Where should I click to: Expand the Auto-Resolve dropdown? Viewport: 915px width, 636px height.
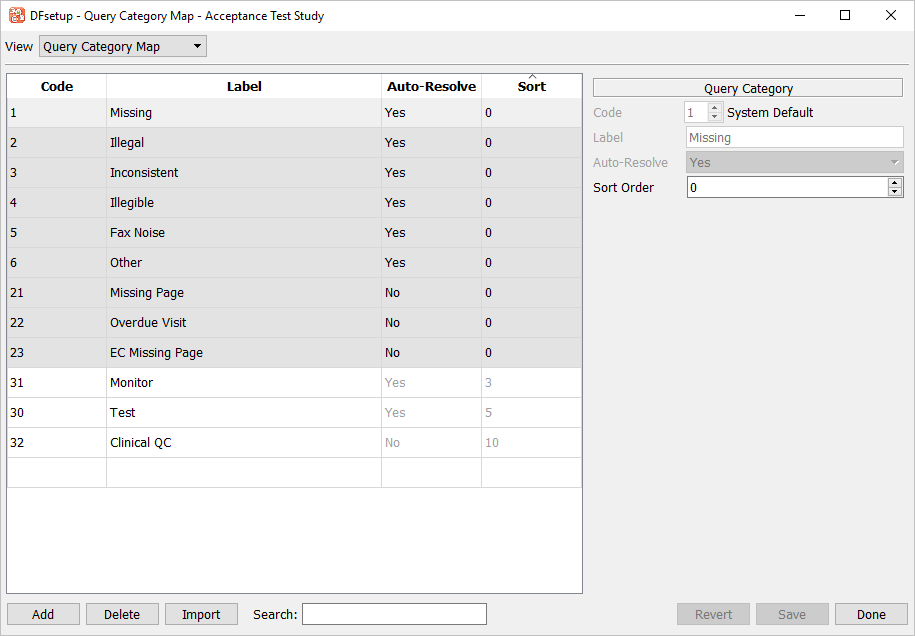tap(795, 163)
